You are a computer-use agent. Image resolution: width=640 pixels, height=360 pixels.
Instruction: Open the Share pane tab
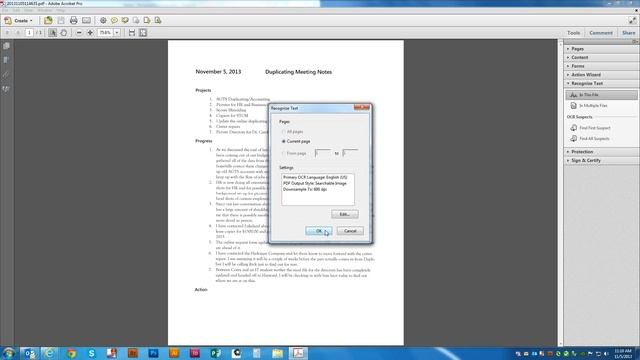tap(629, 33)
